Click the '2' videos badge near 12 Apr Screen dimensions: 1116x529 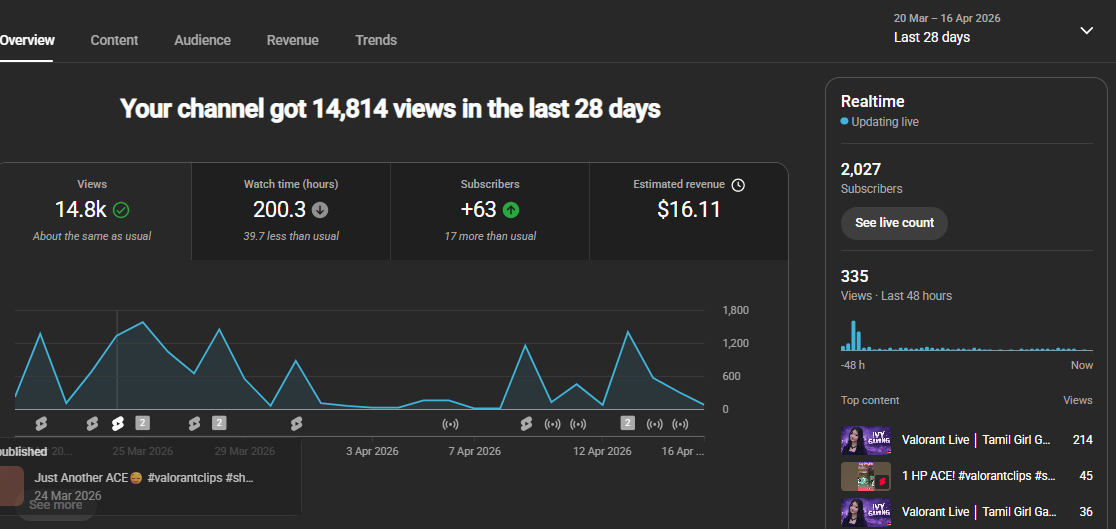(628, 423)
